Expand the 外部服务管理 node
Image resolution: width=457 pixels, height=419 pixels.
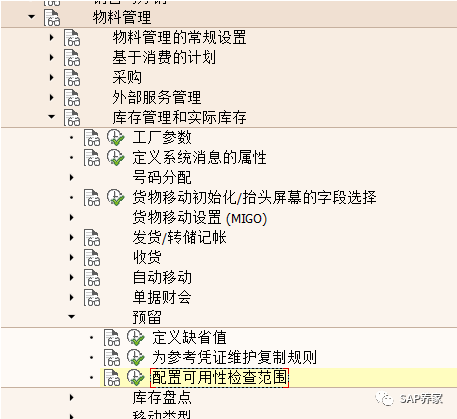pos(52,97)
